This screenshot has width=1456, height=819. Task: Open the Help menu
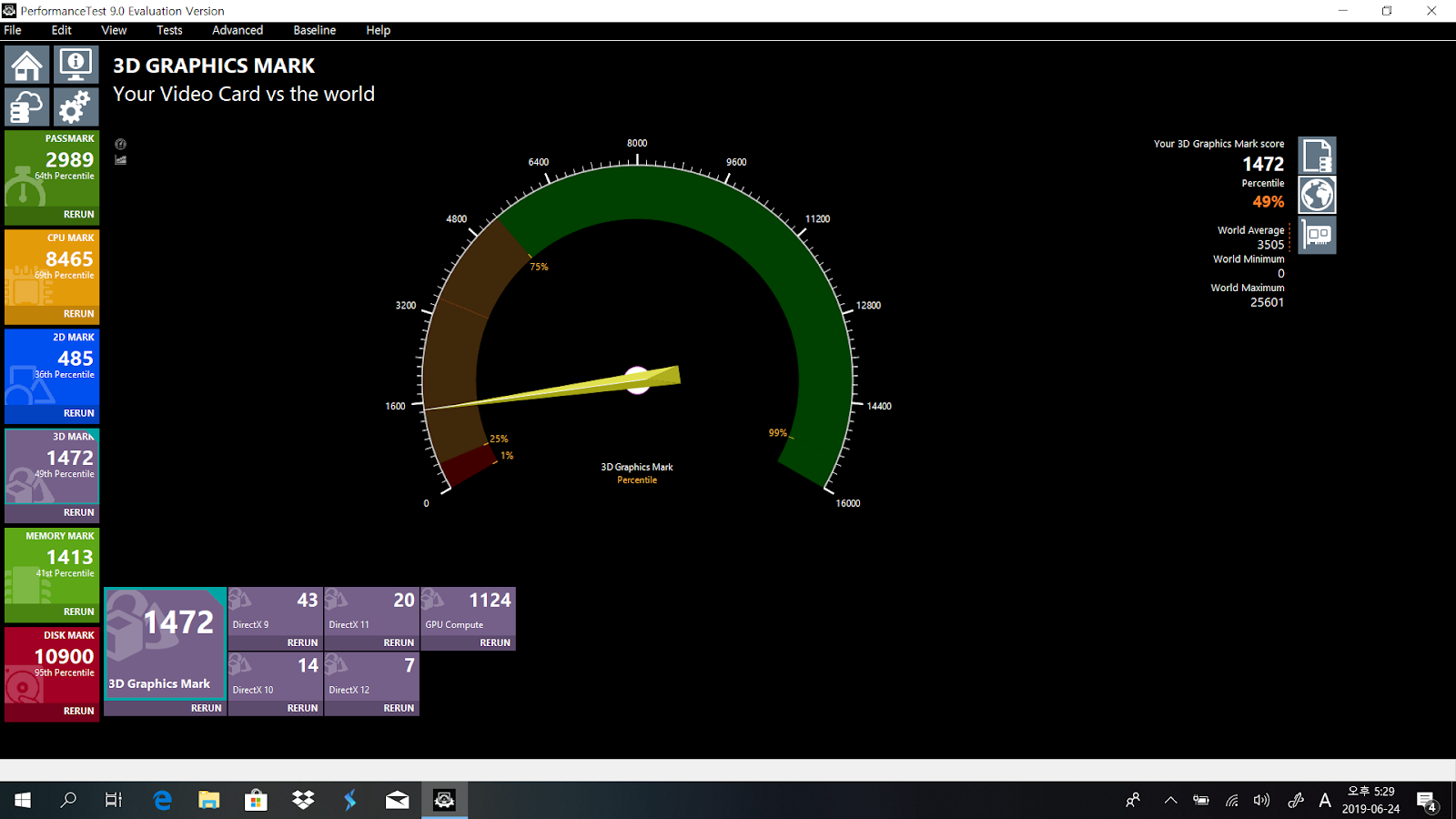coord(379,30)
